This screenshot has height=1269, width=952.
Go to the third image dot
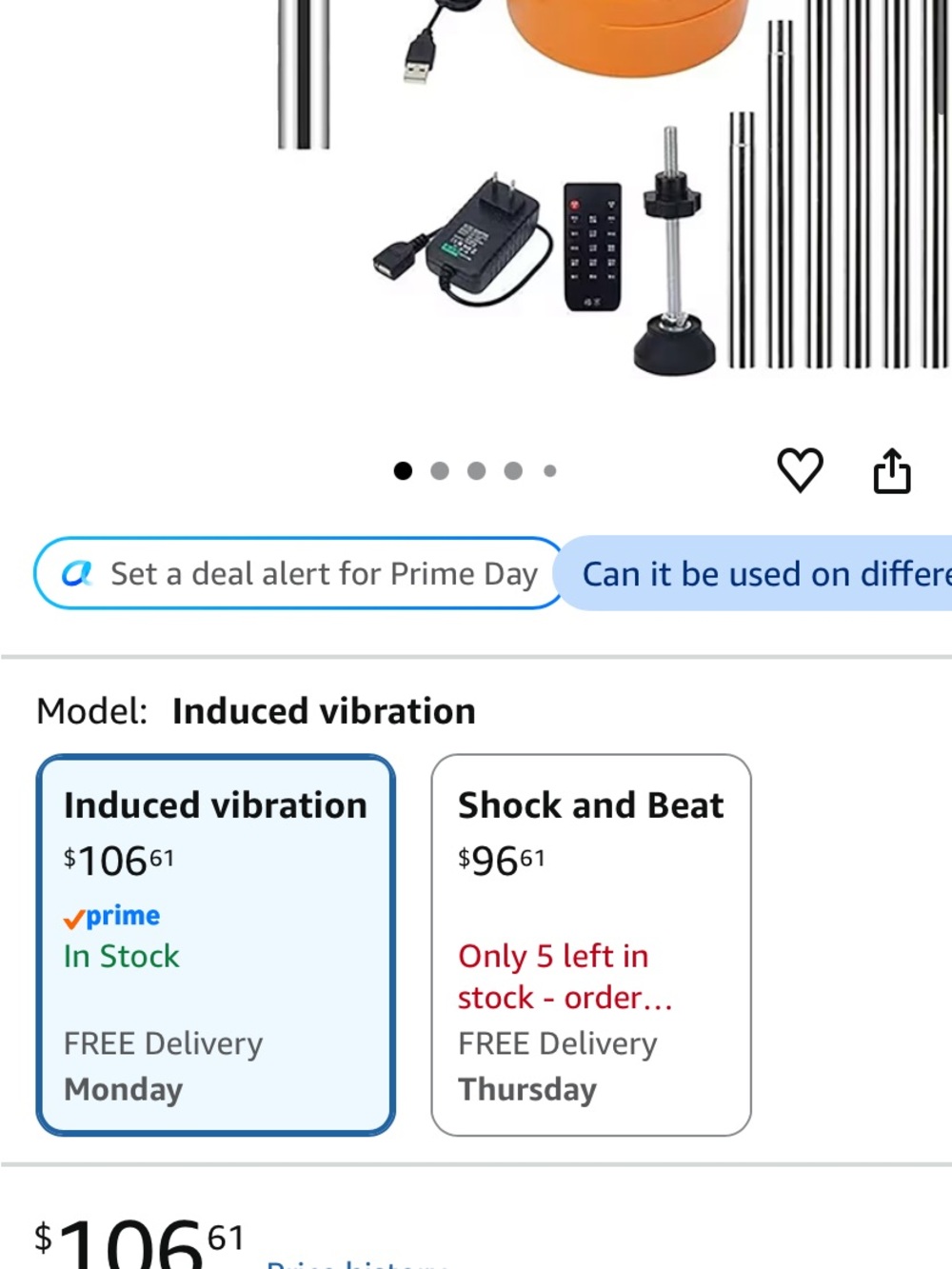(x=477, y=471)
